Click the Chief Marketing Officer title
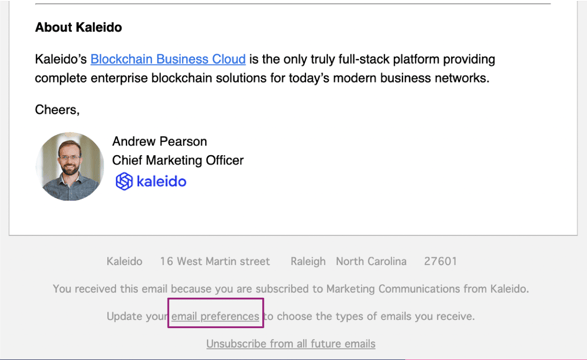587x360 pixels. [178, 160]
